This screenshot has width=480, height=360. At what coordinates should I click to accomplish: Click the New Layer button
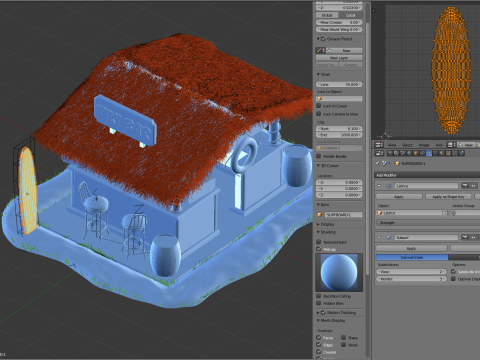click(x=339, y=58)
